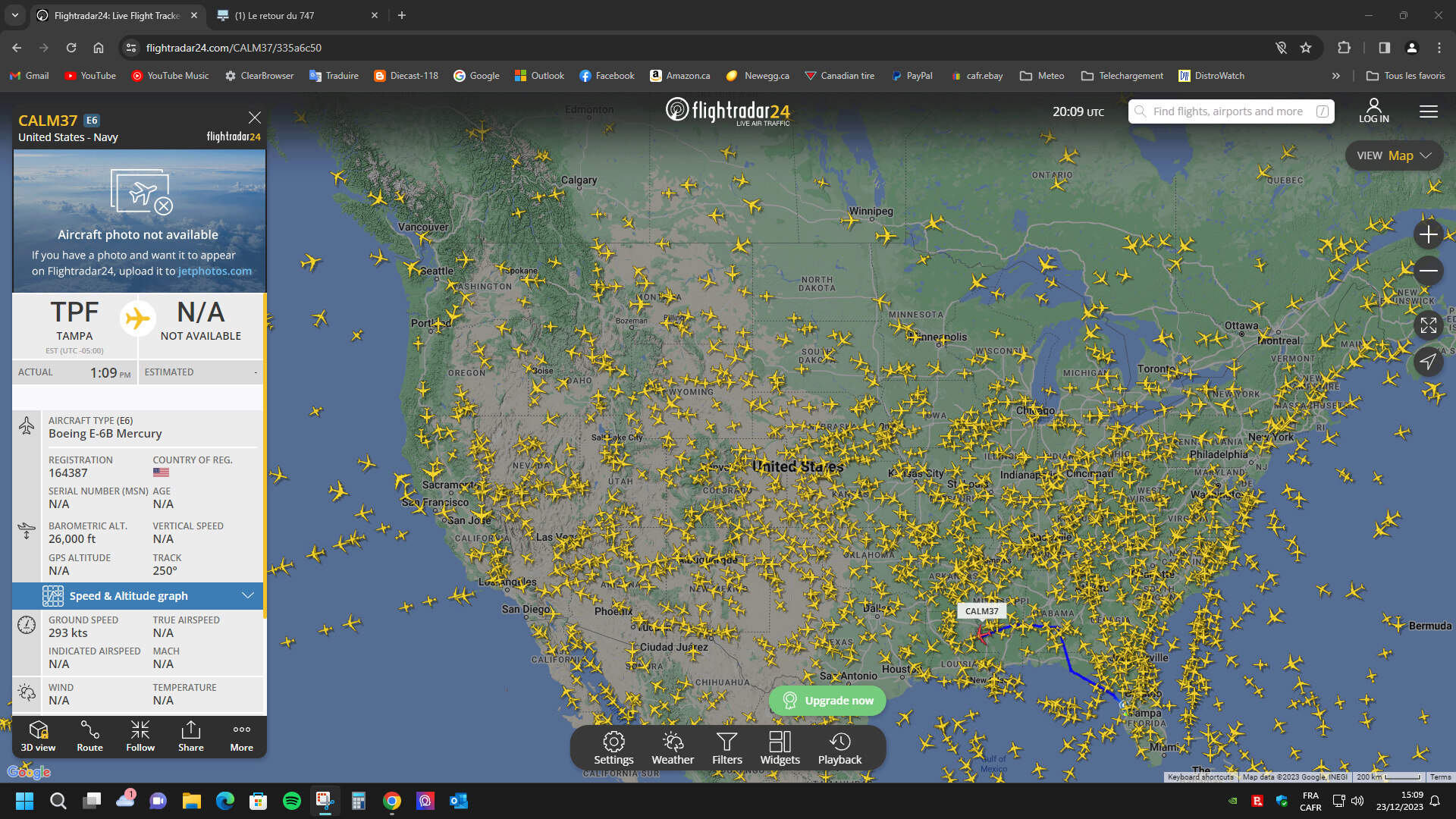
Task: Open the YouTube Music bookmark
Action: tap(170, 76)
